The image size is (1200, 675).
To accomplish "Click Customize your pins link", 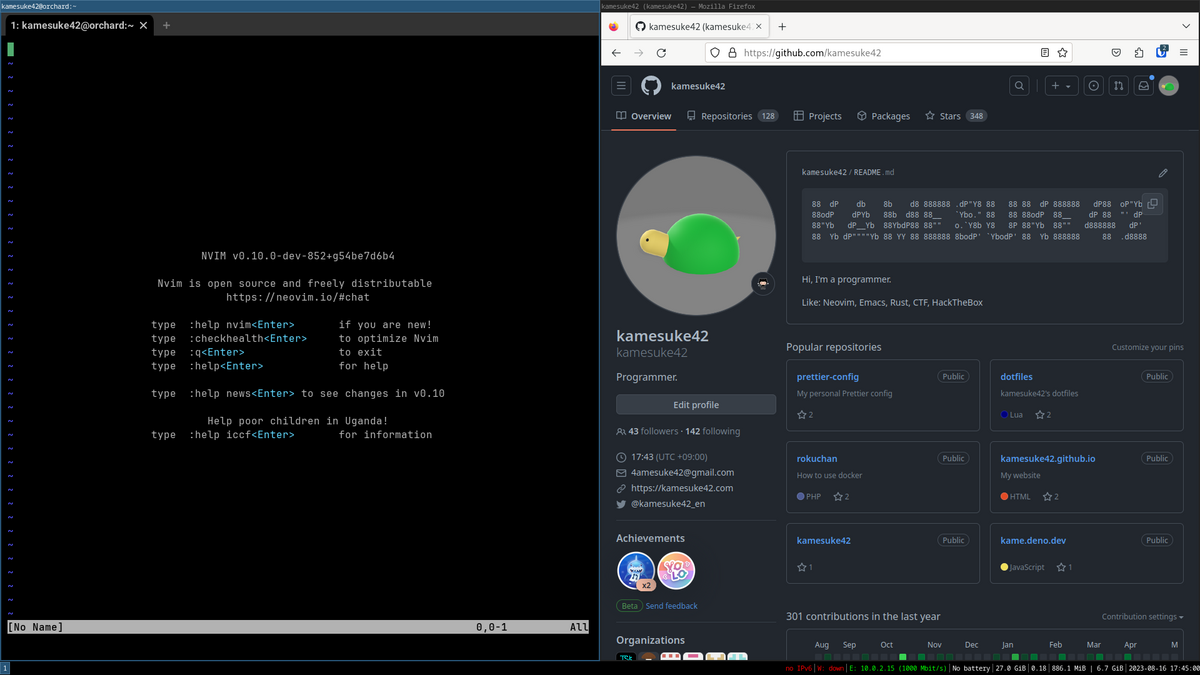I will [1148, 348].
